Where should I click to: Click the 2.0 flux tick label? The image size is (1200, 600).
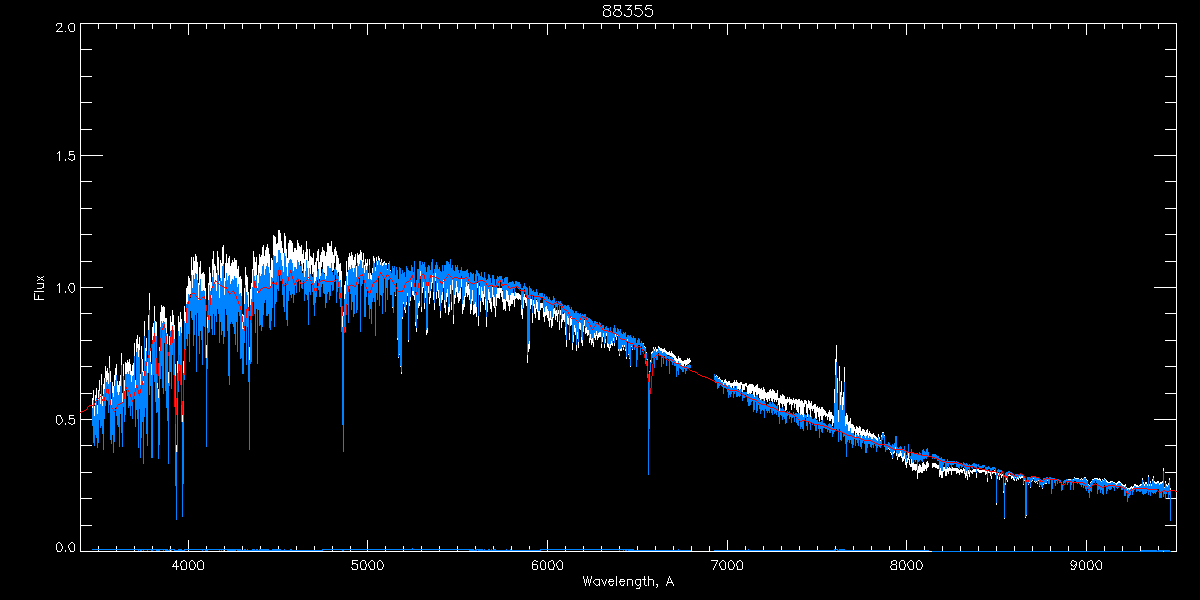point(65,27)
